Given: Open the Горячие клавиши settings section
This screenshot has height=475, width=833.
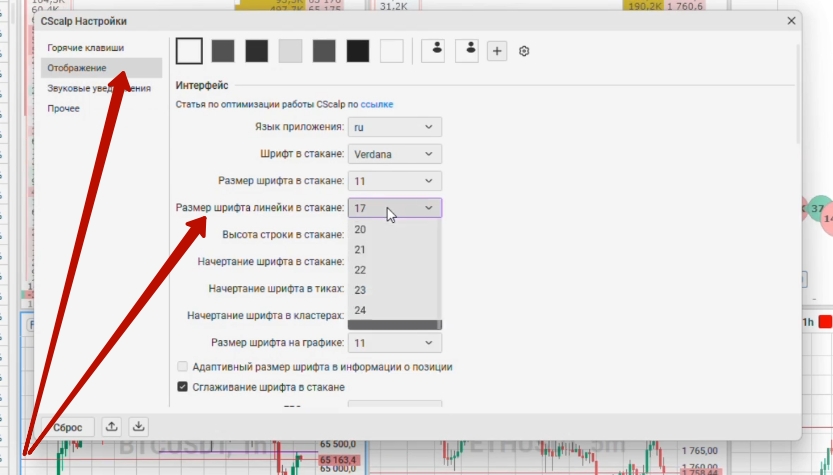Looking at the screenshot, I should point(86,47).
